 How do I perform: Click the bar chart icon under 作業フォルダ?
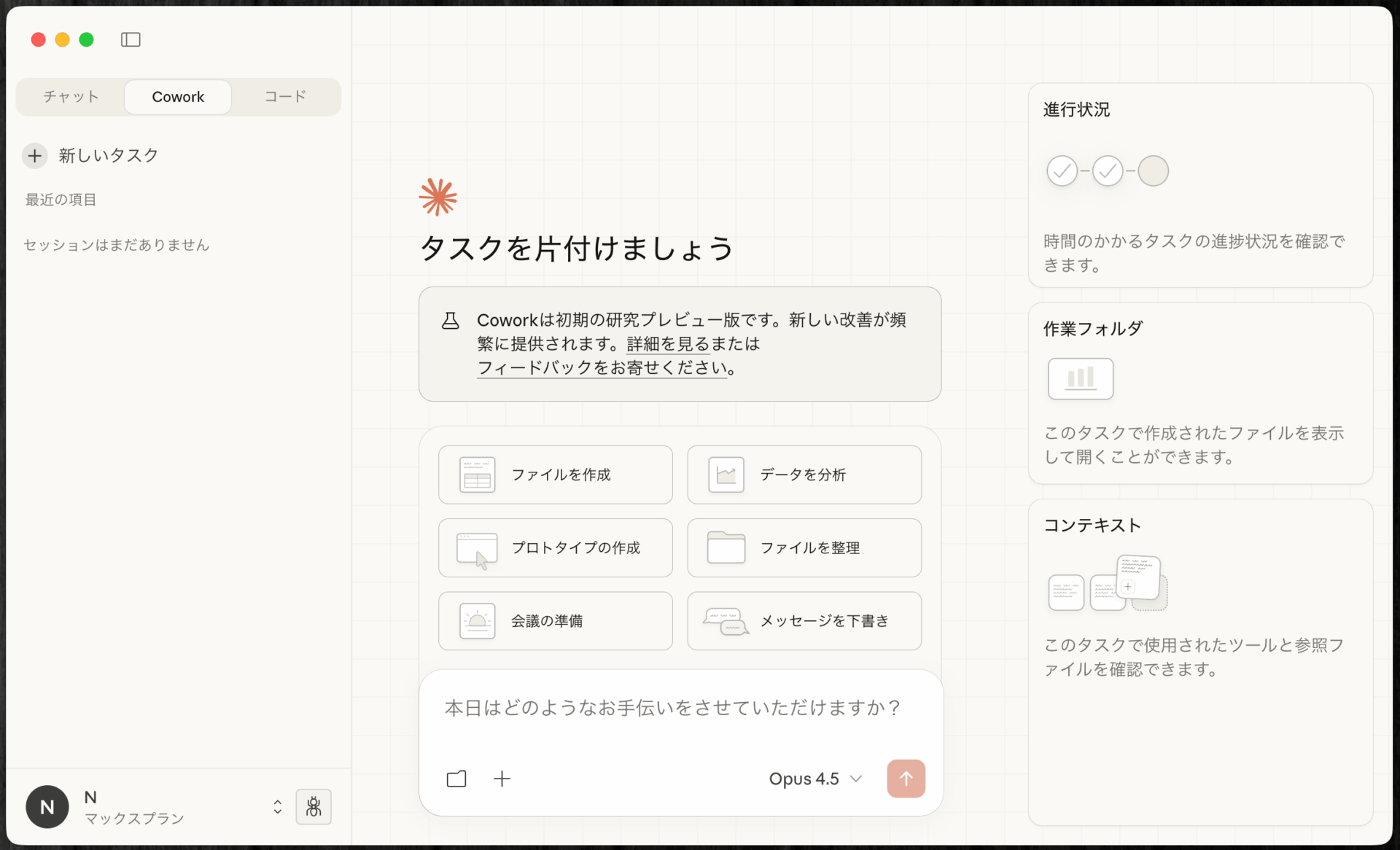(1080, 378)
